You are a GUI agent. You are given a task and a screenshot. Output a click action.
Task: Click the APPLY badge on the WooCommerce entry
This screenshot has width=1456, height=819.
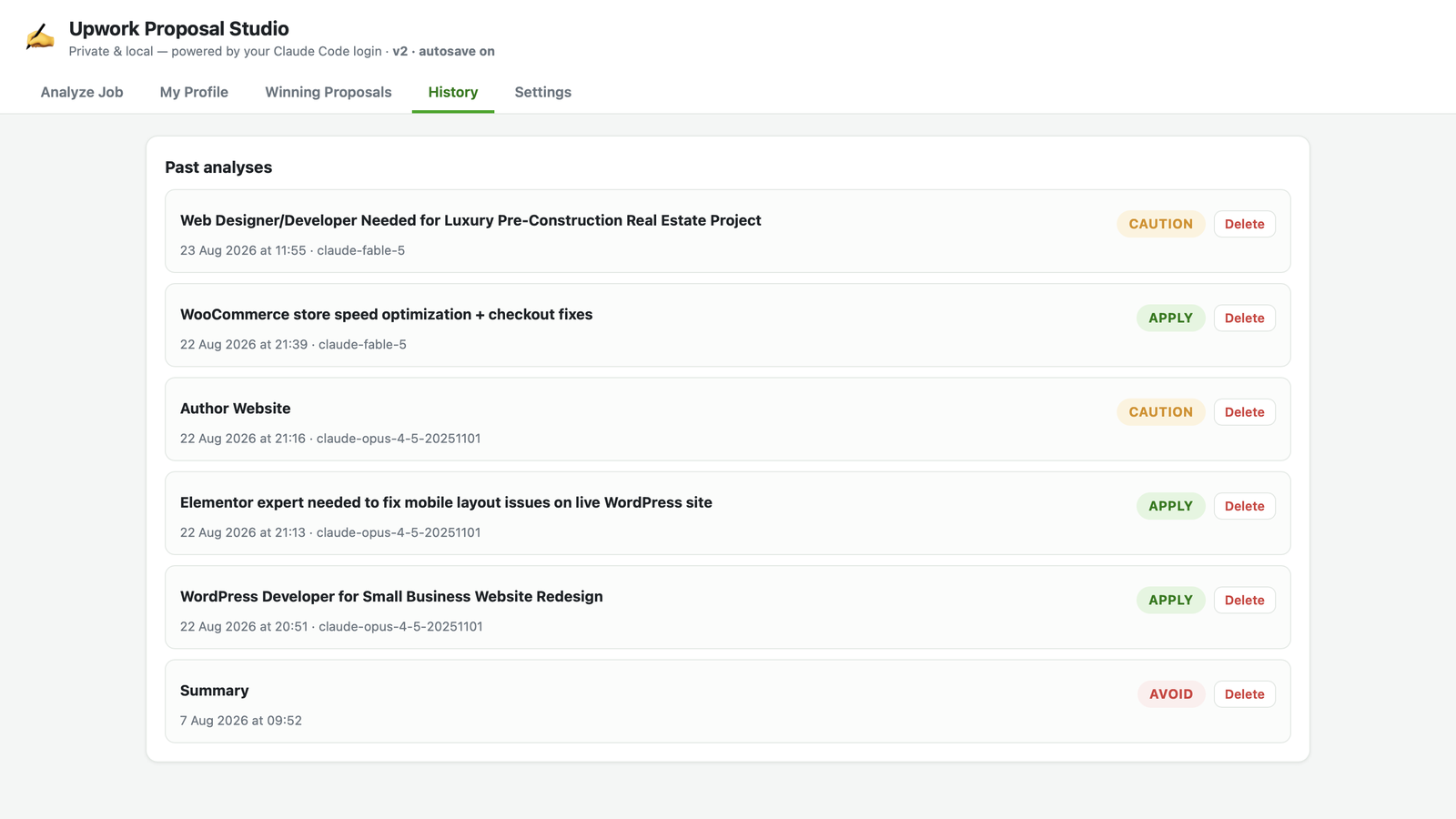[x=1170, y=318]
